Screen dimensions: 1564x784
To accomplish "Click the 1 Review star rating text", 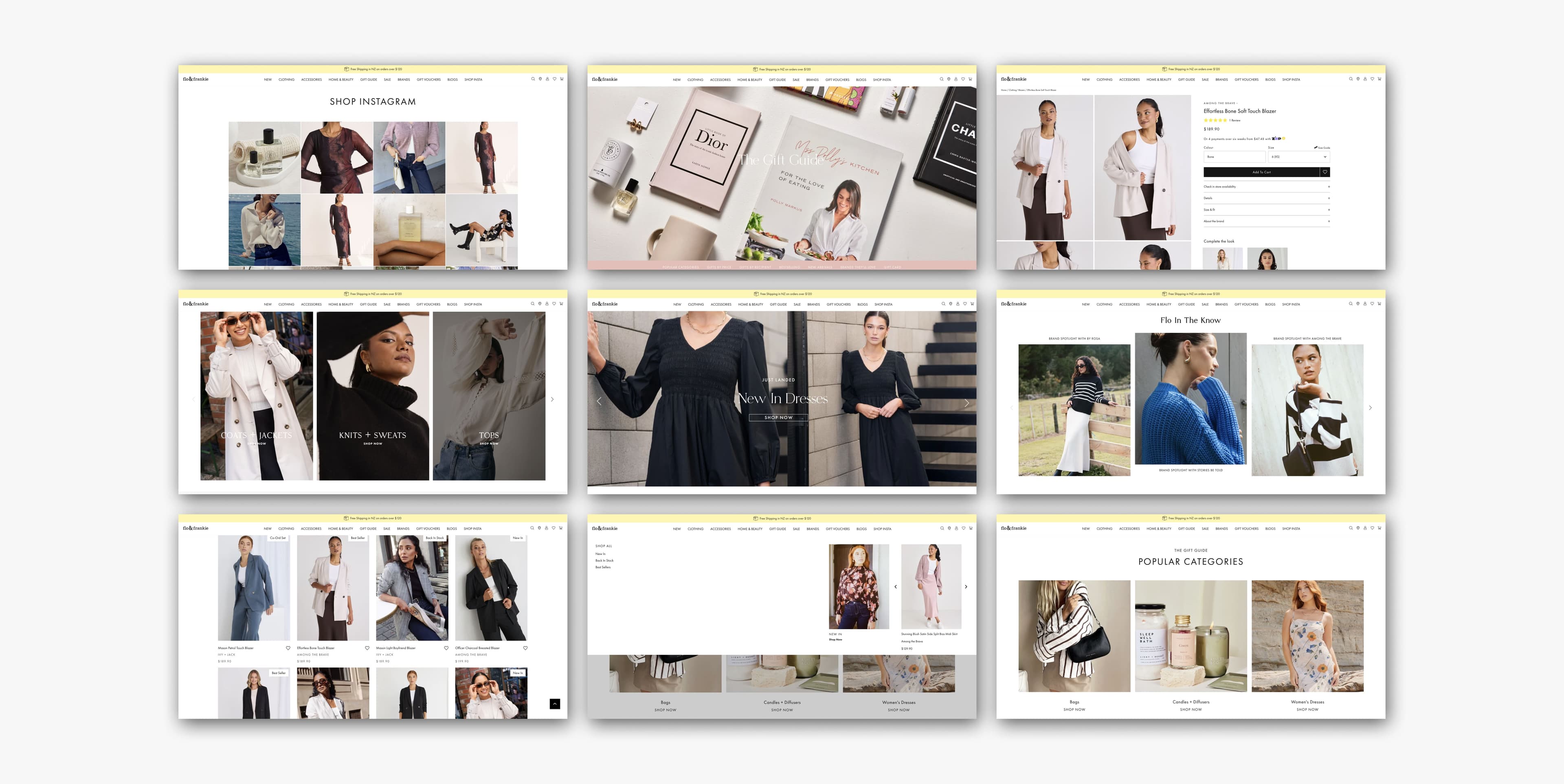I will [1235, 120].
